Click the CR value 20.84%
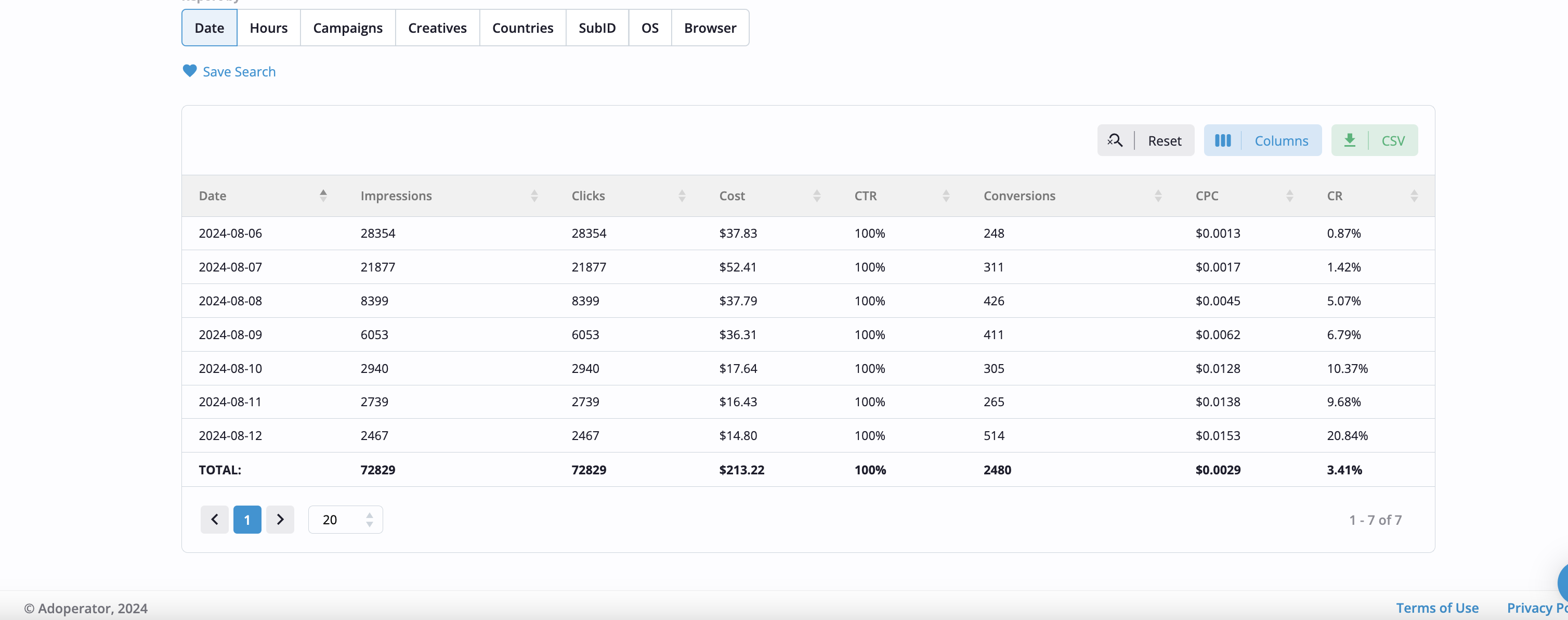The height and width of the screenshot is (620, 1568). [1347, 435]
